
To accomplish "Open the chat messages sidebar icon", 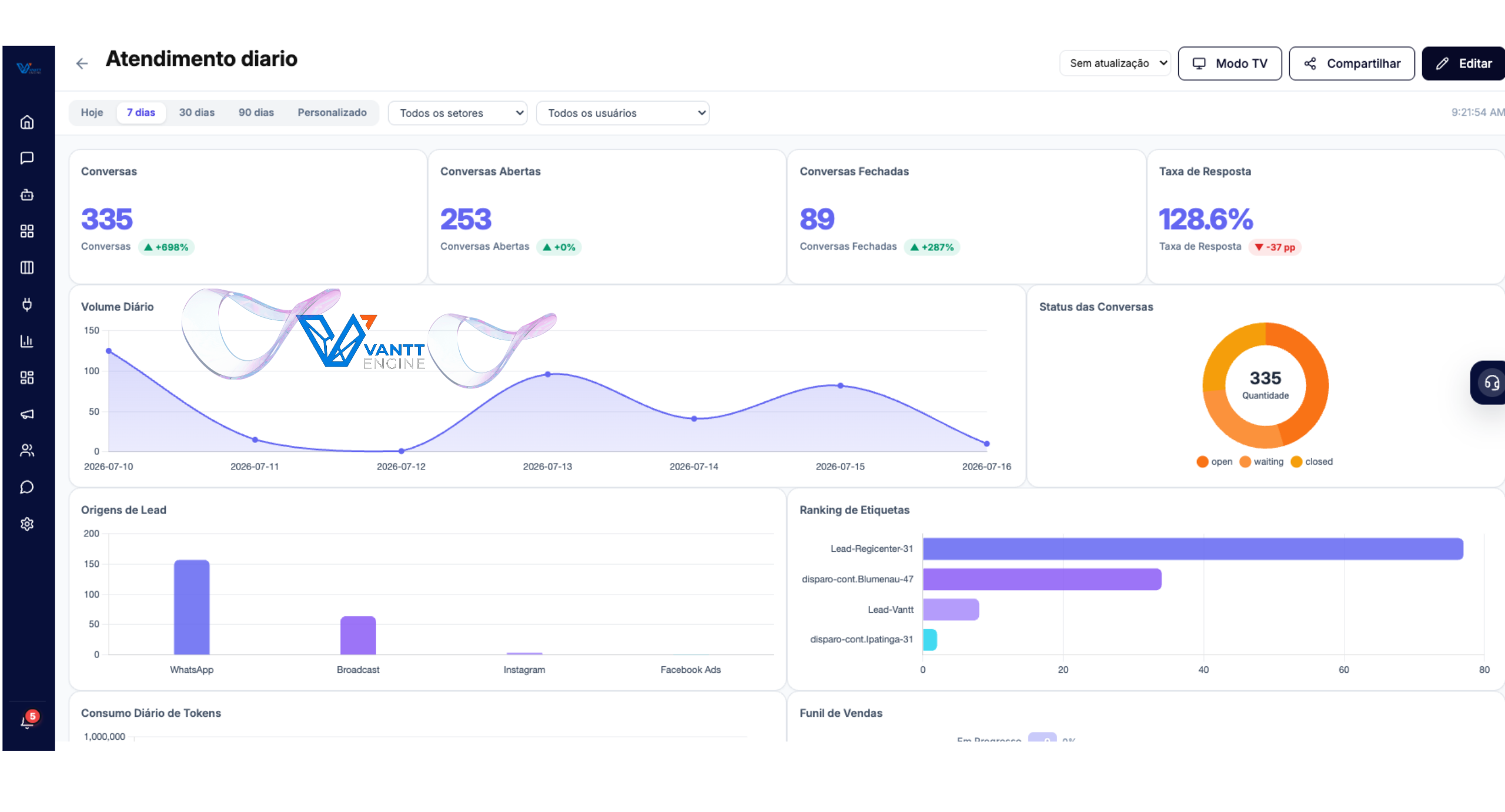I will [27, 158].
